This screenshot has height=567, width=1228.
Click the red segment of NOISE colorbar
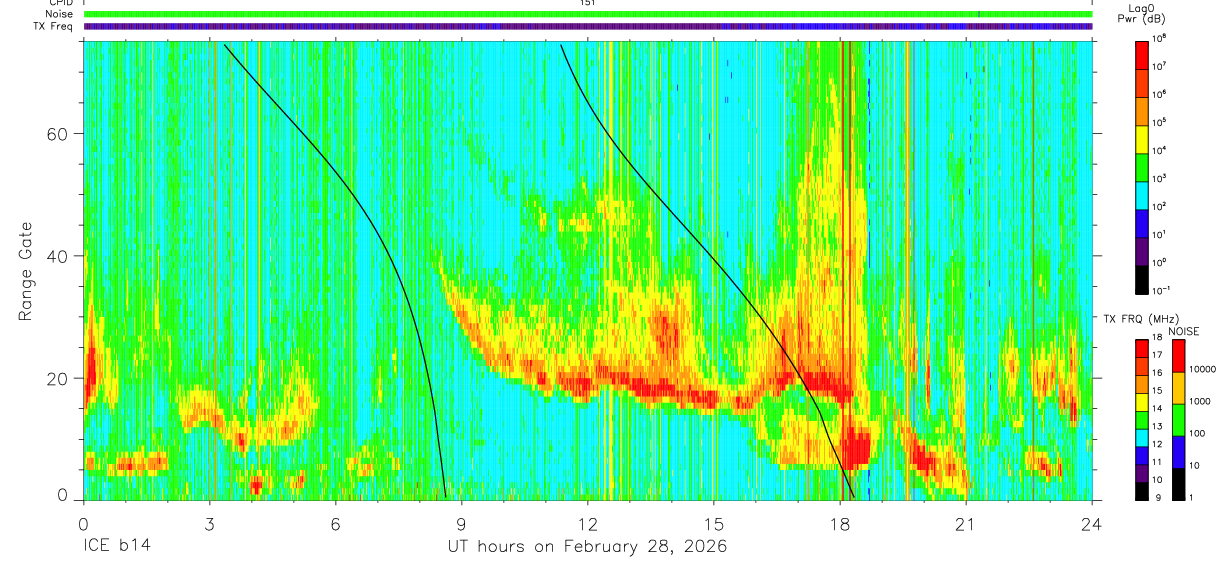tap(1179, 356)
